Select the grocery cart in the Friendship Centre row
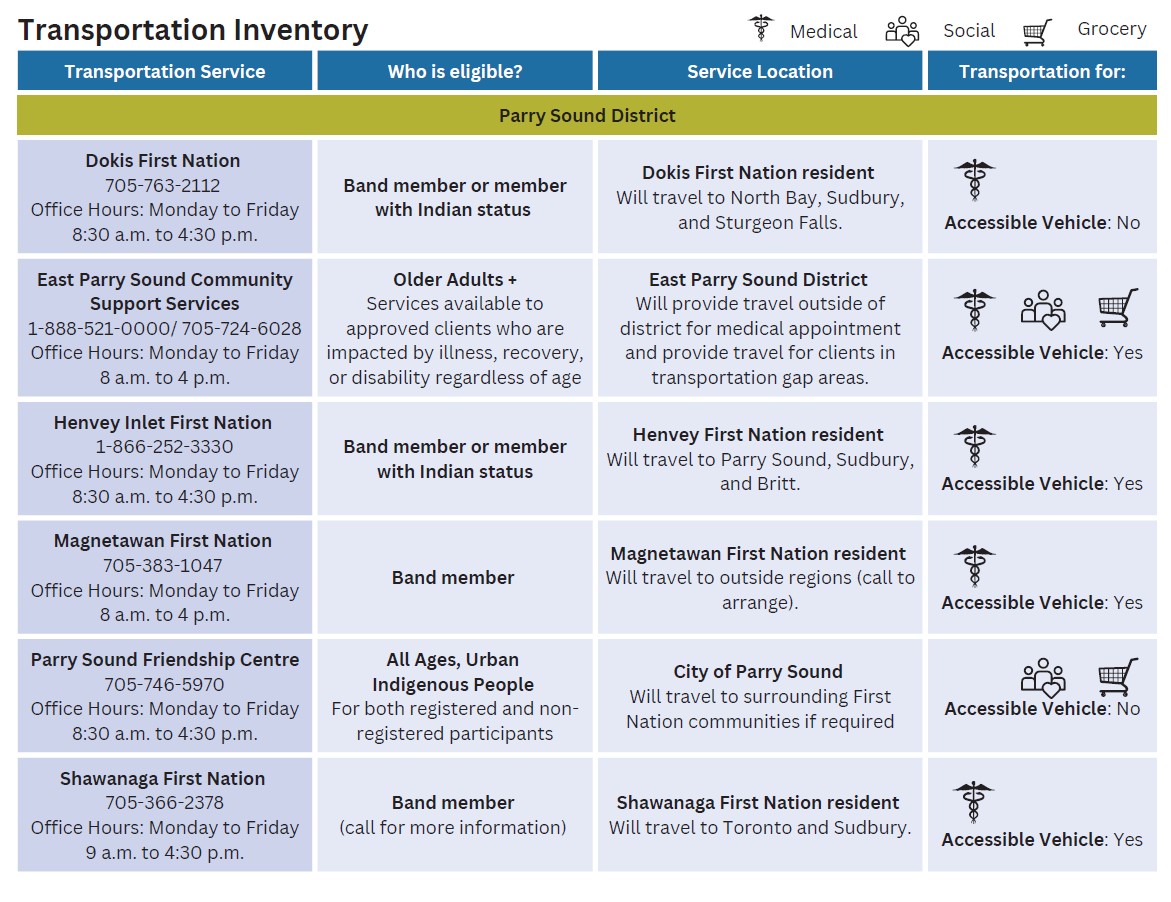Screen dimensions: 1171x902 click(x=1117, y=677)
